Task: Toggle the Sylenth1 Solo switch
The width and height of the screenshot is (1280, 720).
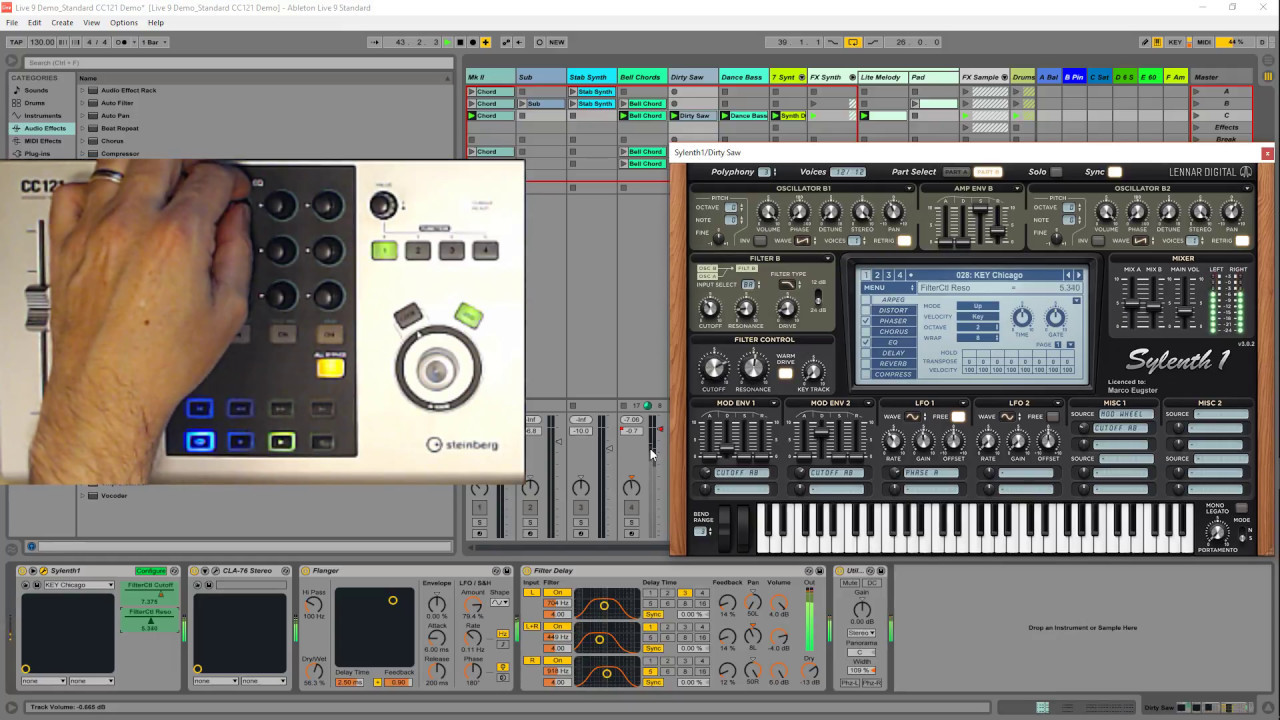Action: point(1056,172)
